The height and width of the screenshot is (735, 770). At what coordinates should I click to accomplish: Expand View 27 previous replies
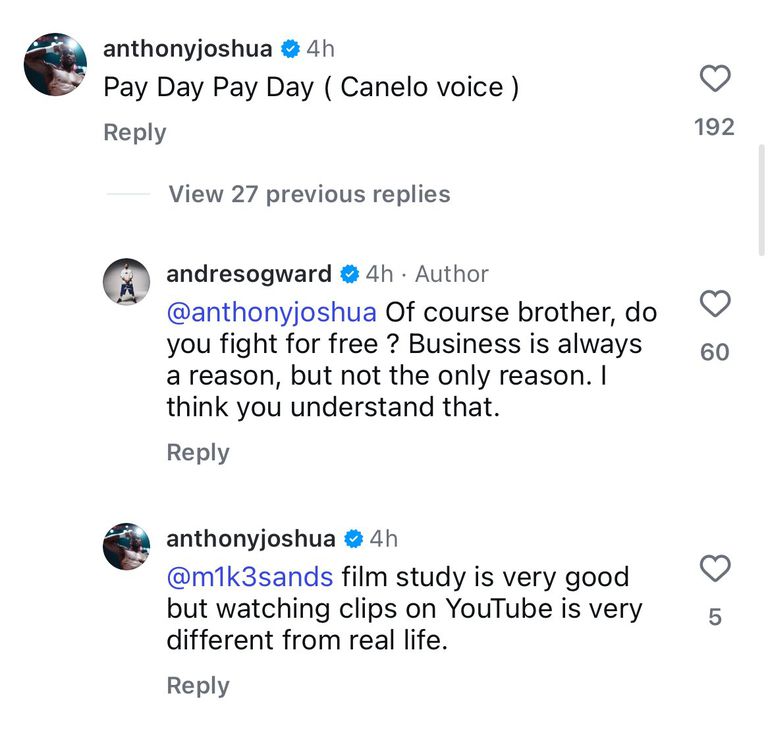click(309, 194)
